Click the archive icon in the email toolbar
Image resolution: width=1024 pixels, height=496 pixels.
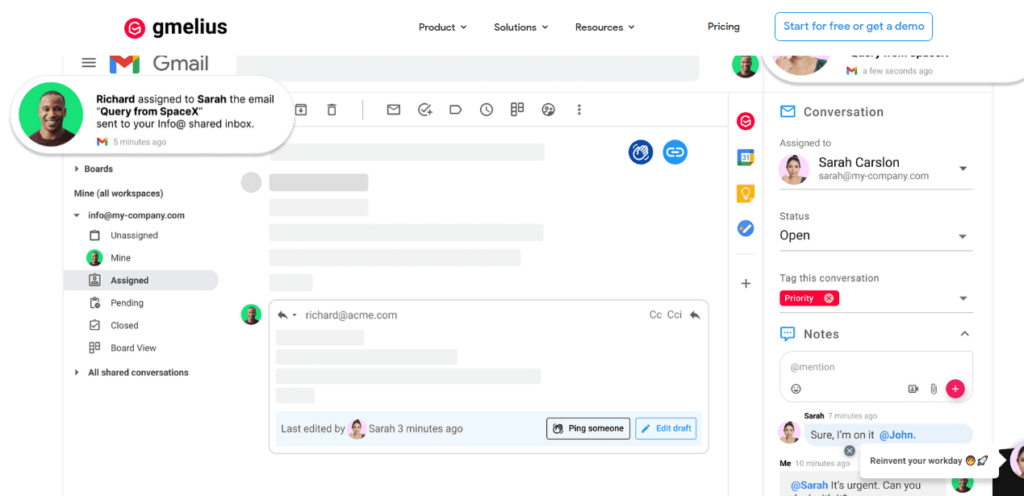pyautogui.click(x=301, y=110)
